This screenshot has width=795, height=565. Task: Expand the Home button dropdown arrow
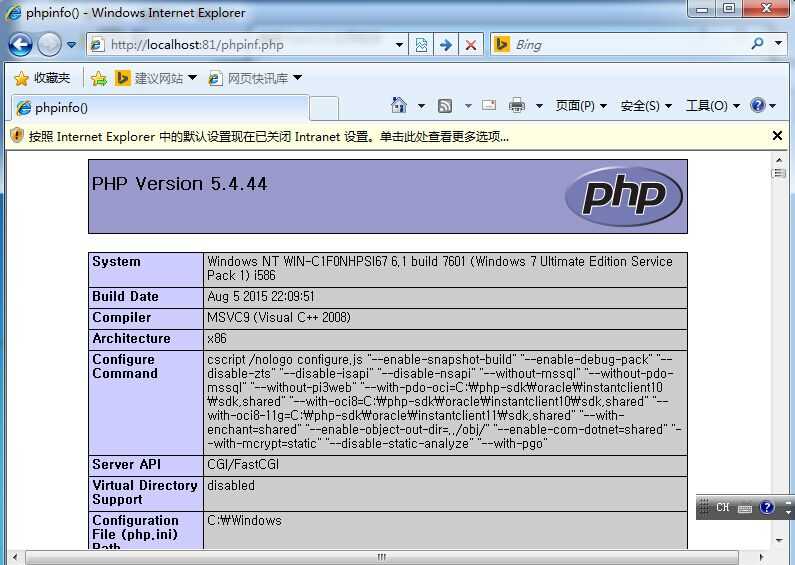(x=421, y=106)
